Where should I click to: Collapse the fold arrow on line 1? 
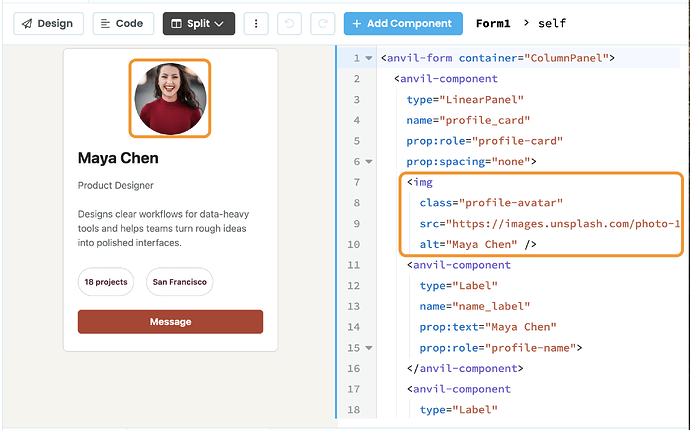(x=369, y=58)
